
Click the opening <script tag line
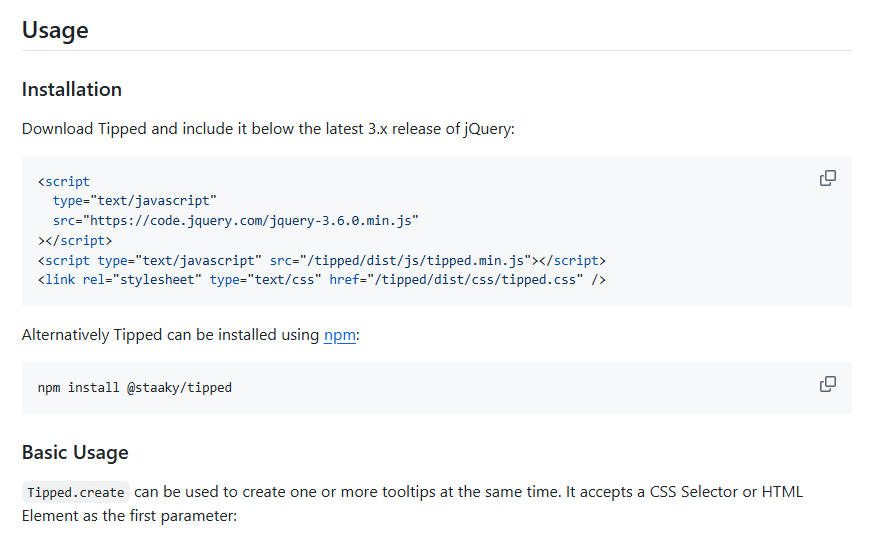coord(64,182)
